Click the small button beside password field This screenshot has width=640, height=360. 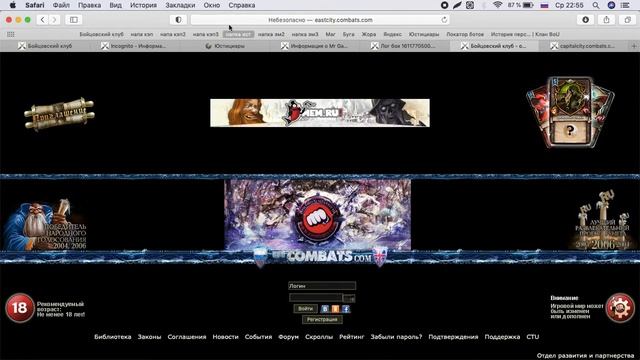pos(349,298)
